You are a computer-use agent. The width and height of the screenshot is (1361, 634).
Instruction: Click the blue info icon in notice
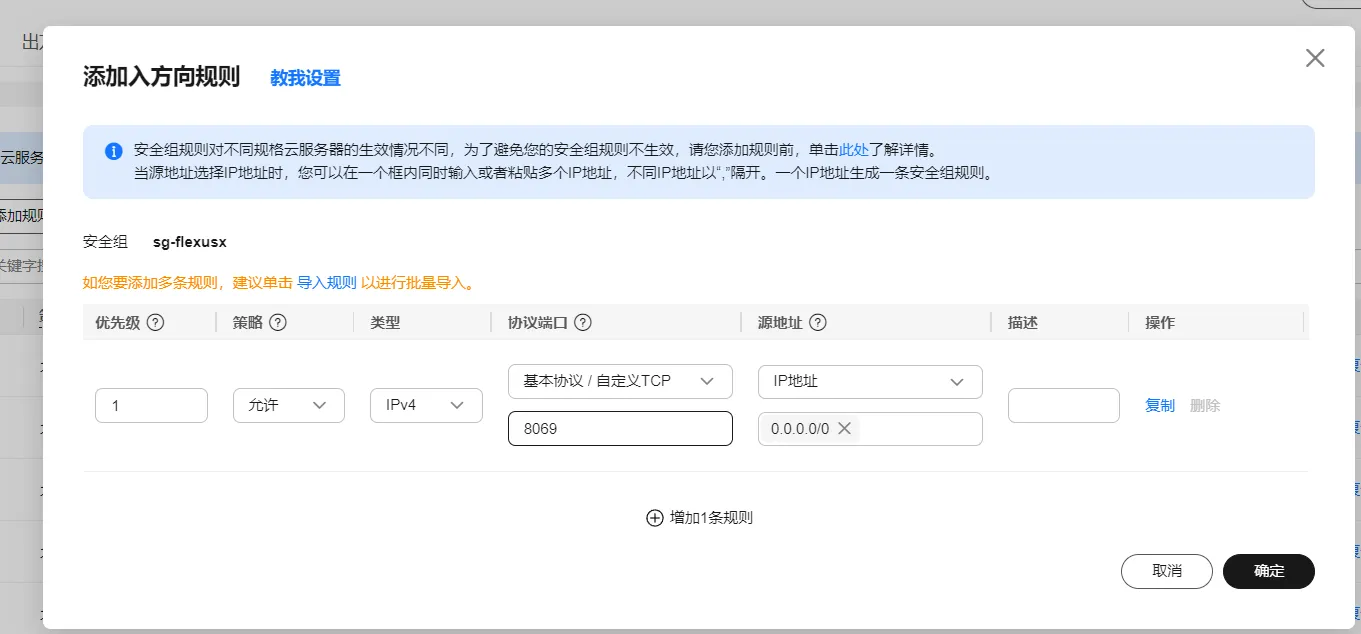click(x=114, y=152)
